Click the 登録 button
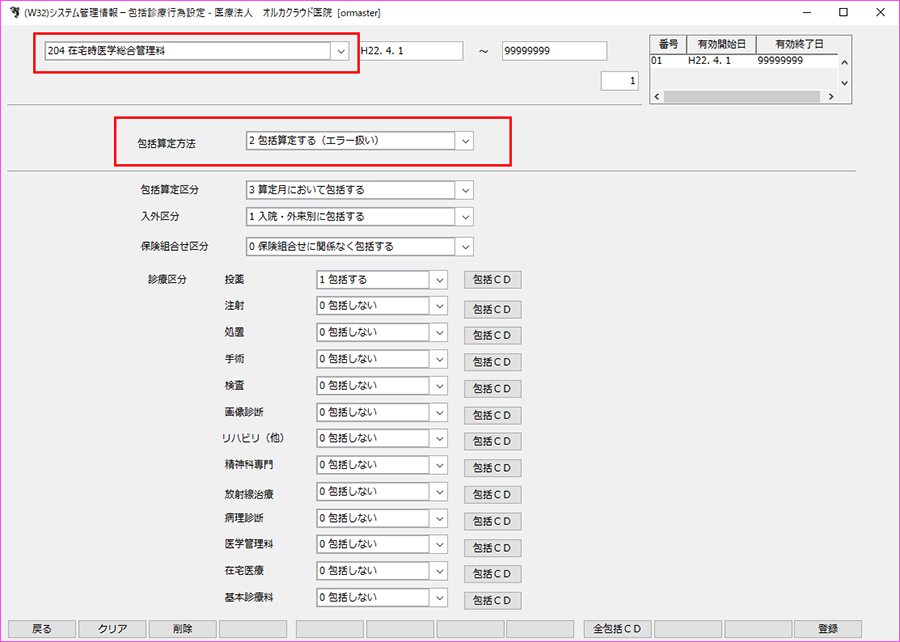 (828, 629)
